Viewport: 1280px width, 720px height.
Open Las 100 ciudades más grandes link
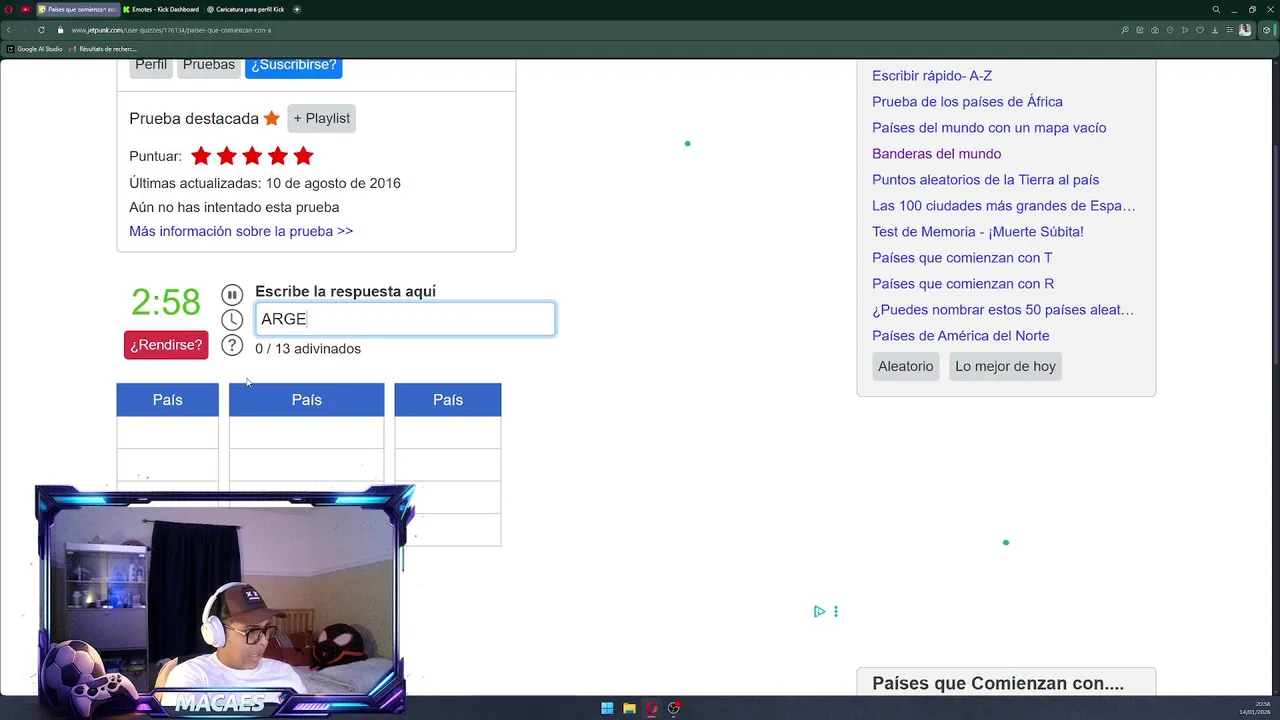click(x=1004, y=206)
